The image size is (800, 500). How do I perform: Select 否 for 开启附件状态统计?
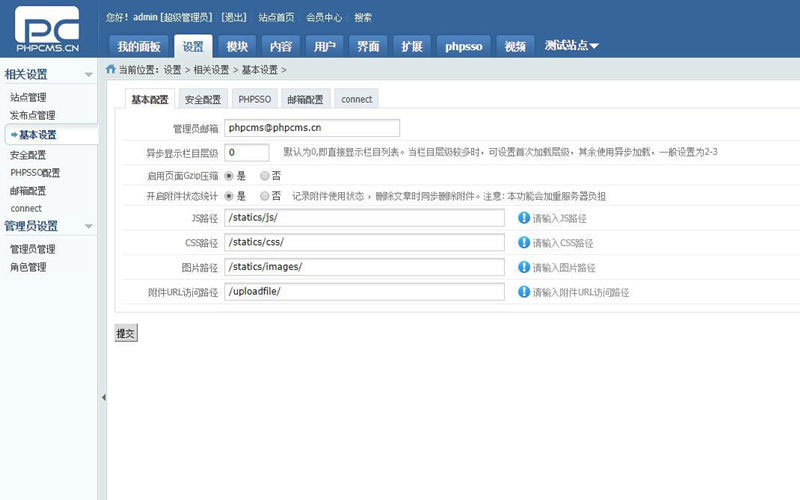pos(265,196)
